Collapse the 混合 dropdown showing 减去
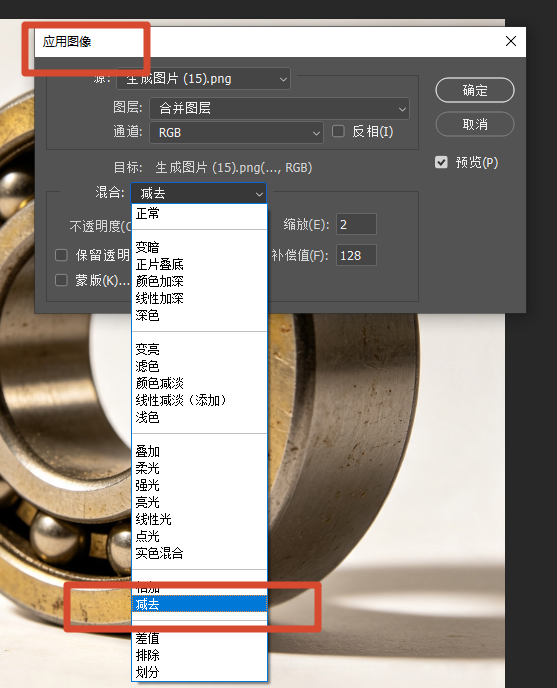Screen dimensions: 557x688 199,194
